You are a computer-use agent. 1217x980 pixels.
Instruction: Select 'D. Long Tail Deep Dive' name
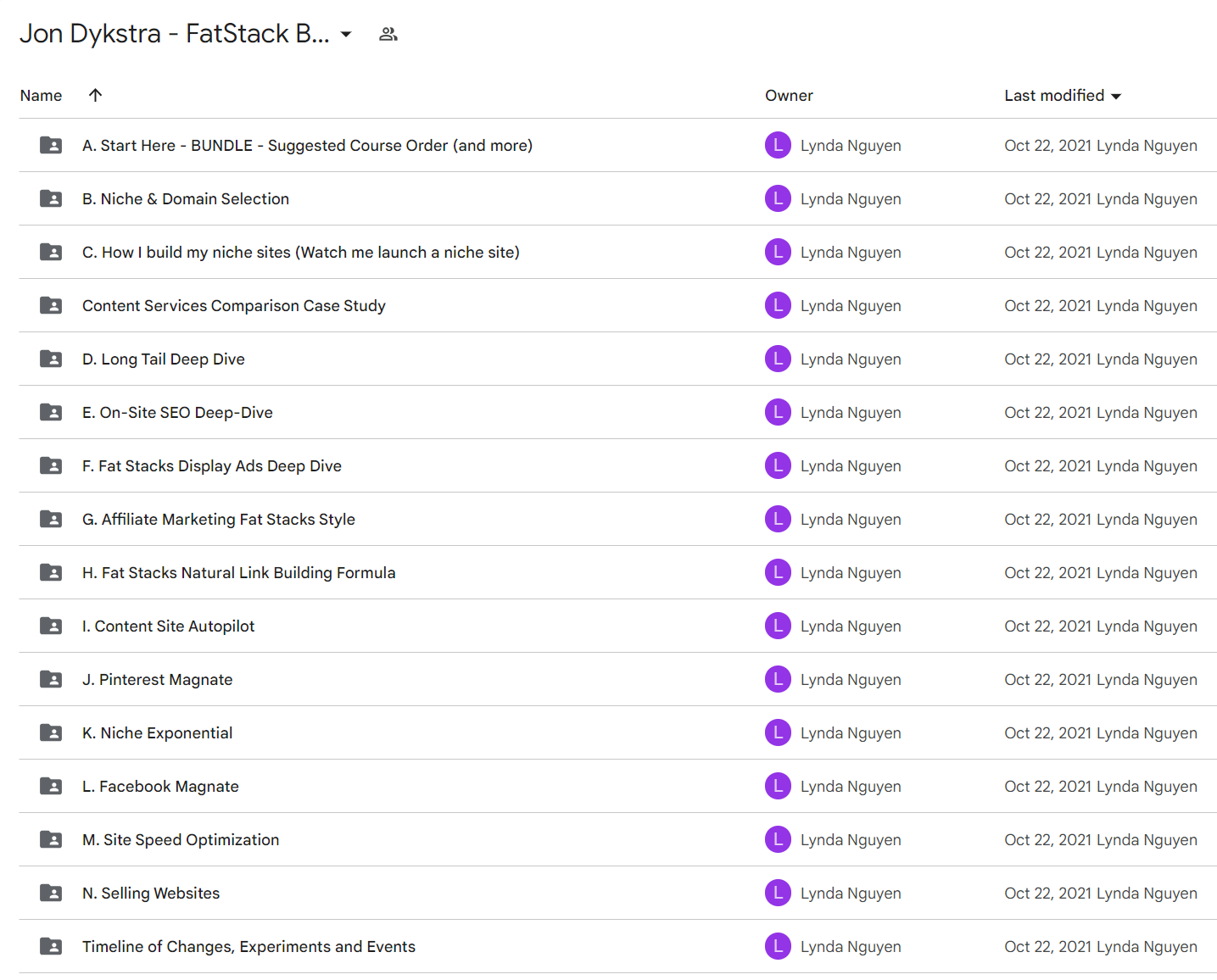[x=164, y=359]
